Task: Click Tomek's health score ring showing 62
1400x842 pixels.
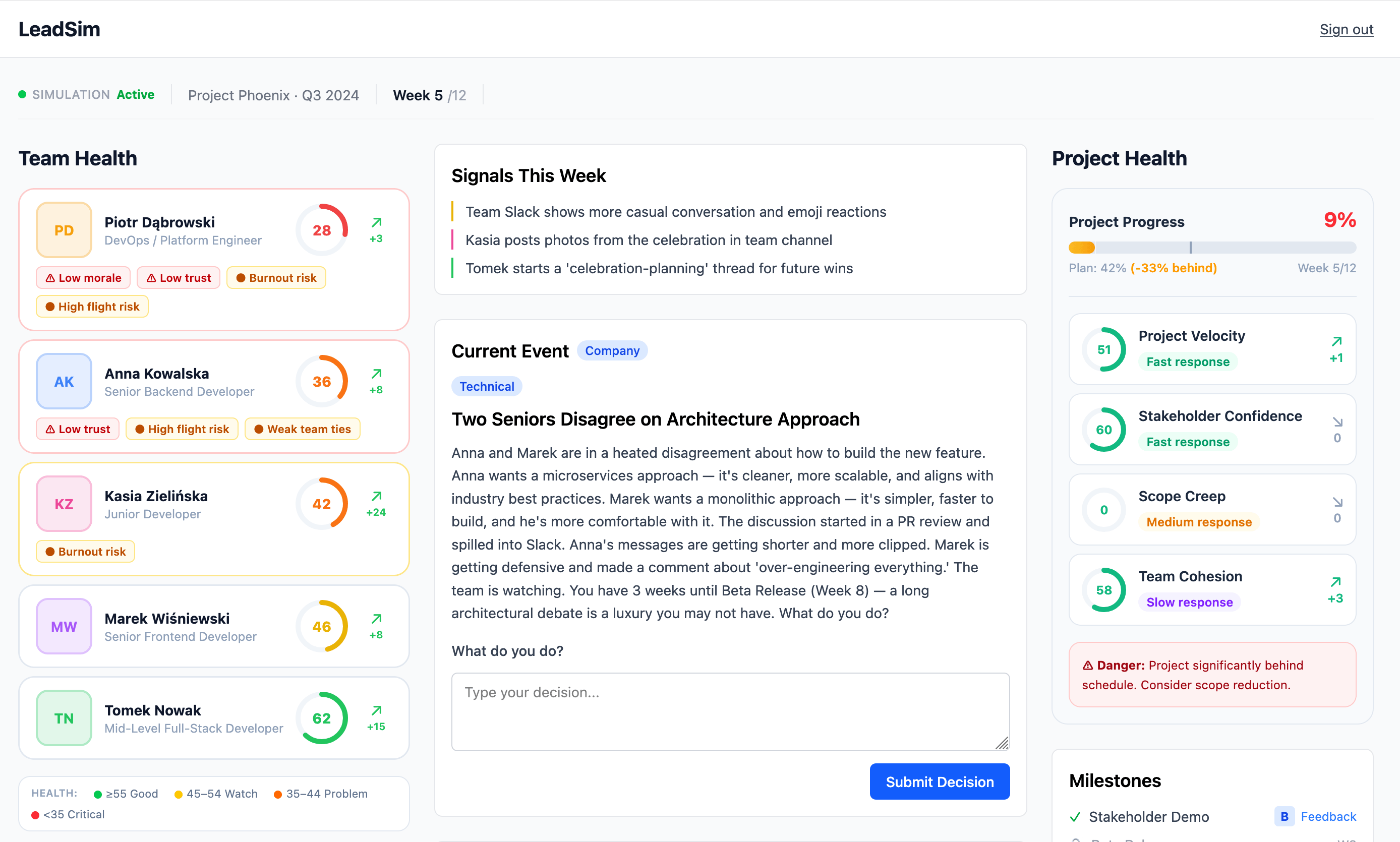Action: click(322, 718)
